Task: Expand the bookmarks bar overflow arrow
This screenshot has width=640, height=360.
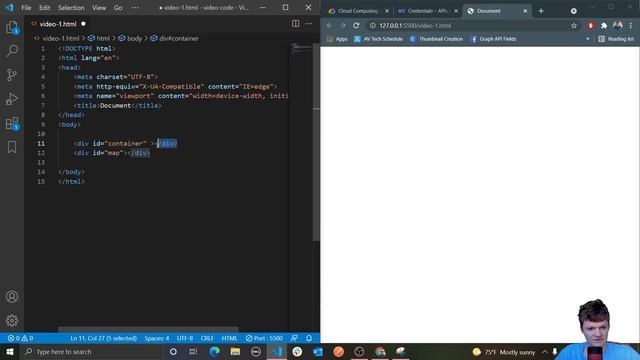Action: point(588,39)
